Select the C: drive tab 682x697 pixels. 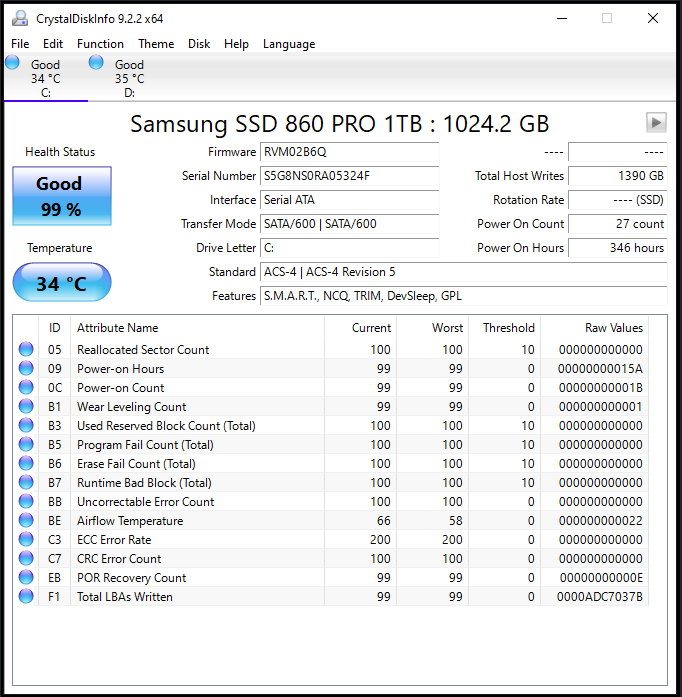(46, 78)
